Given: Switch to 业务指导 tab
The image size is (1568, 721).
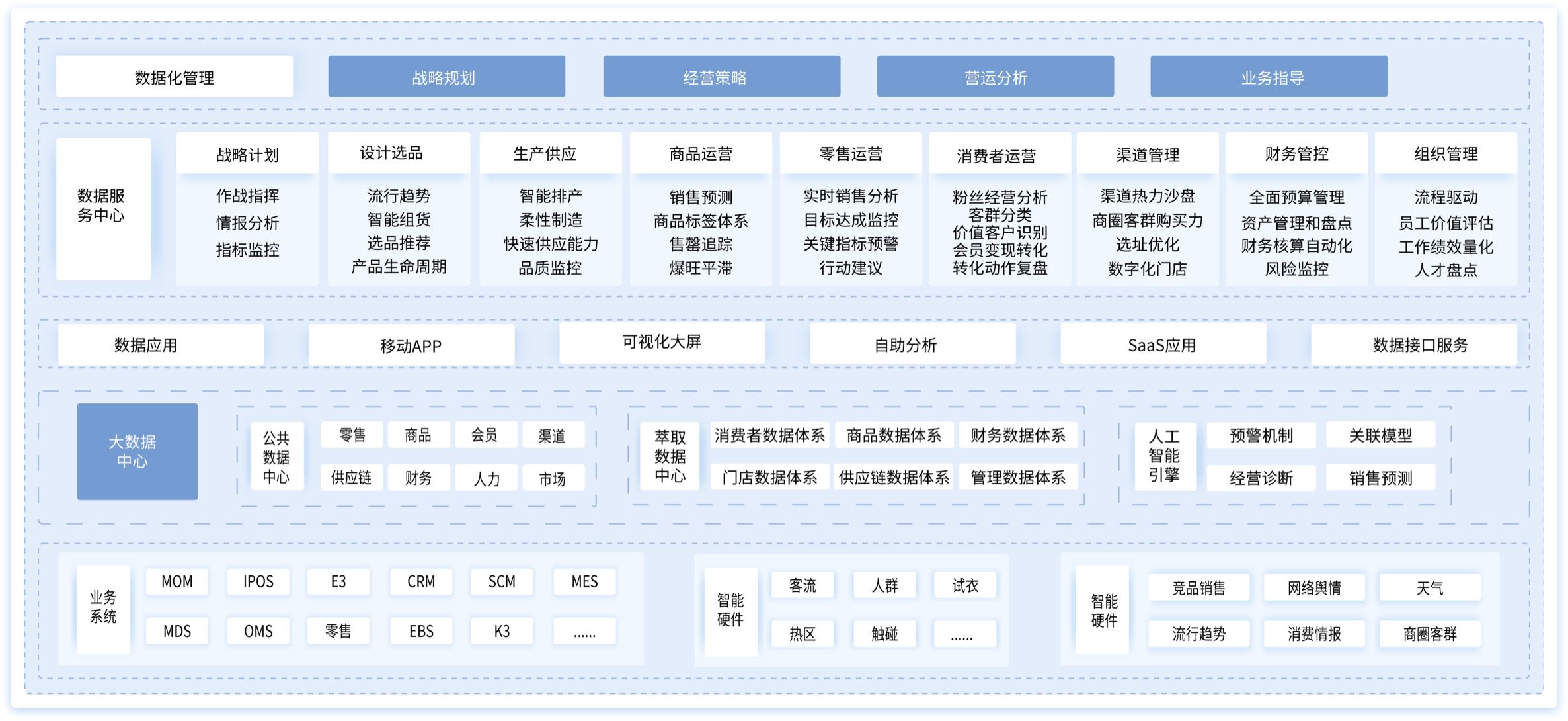Looking at the screenshot, I should tap(1269, 77).
